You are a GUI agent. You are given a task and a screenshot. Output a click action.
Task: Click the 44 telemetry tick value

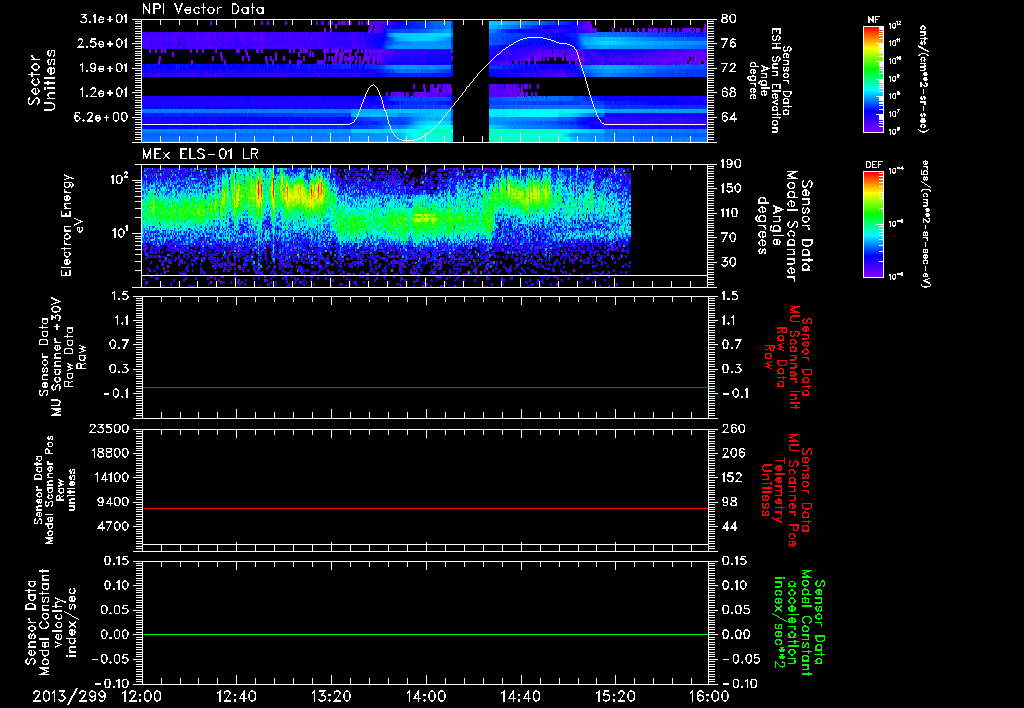click(x=729, y=526)
